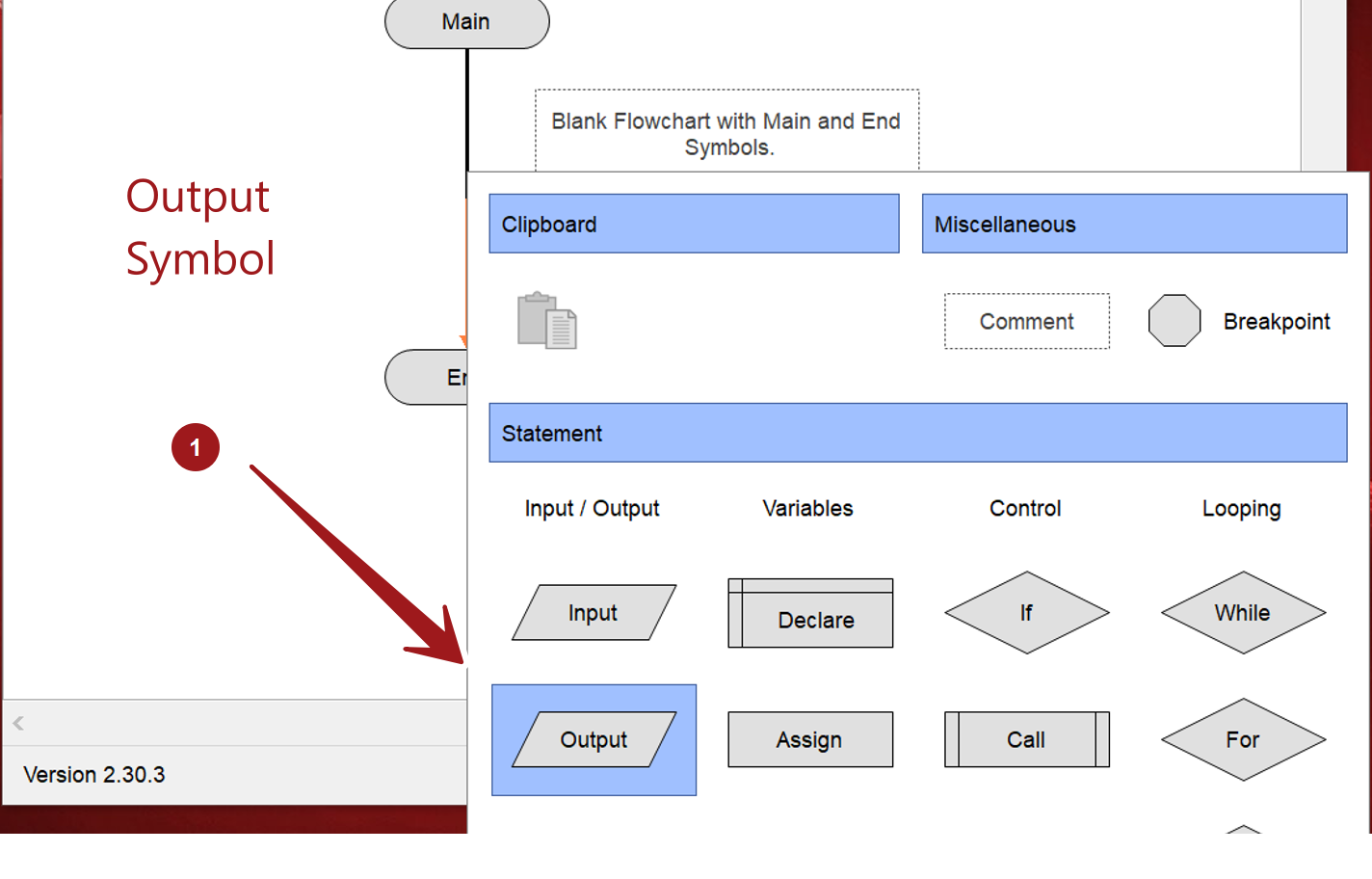Add an Assign statement shape
Viewport: 1372px width, 879px height.
coord(810,739)
